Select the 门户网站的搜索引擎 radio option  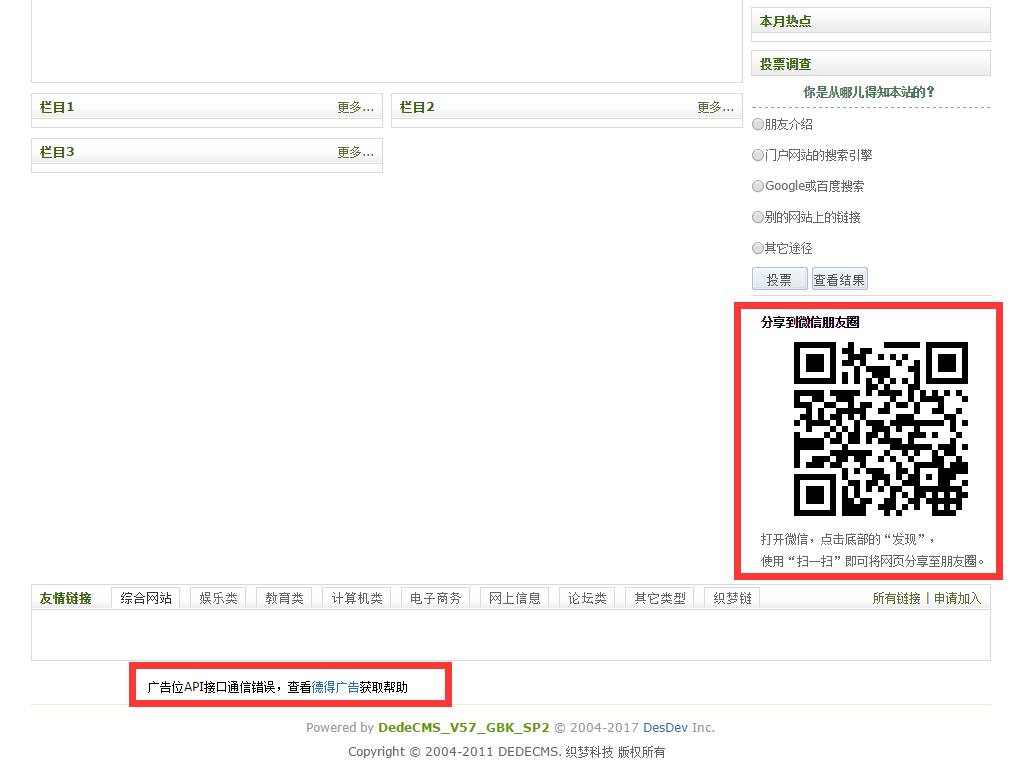pyautogui.click(x=758, y=155)
